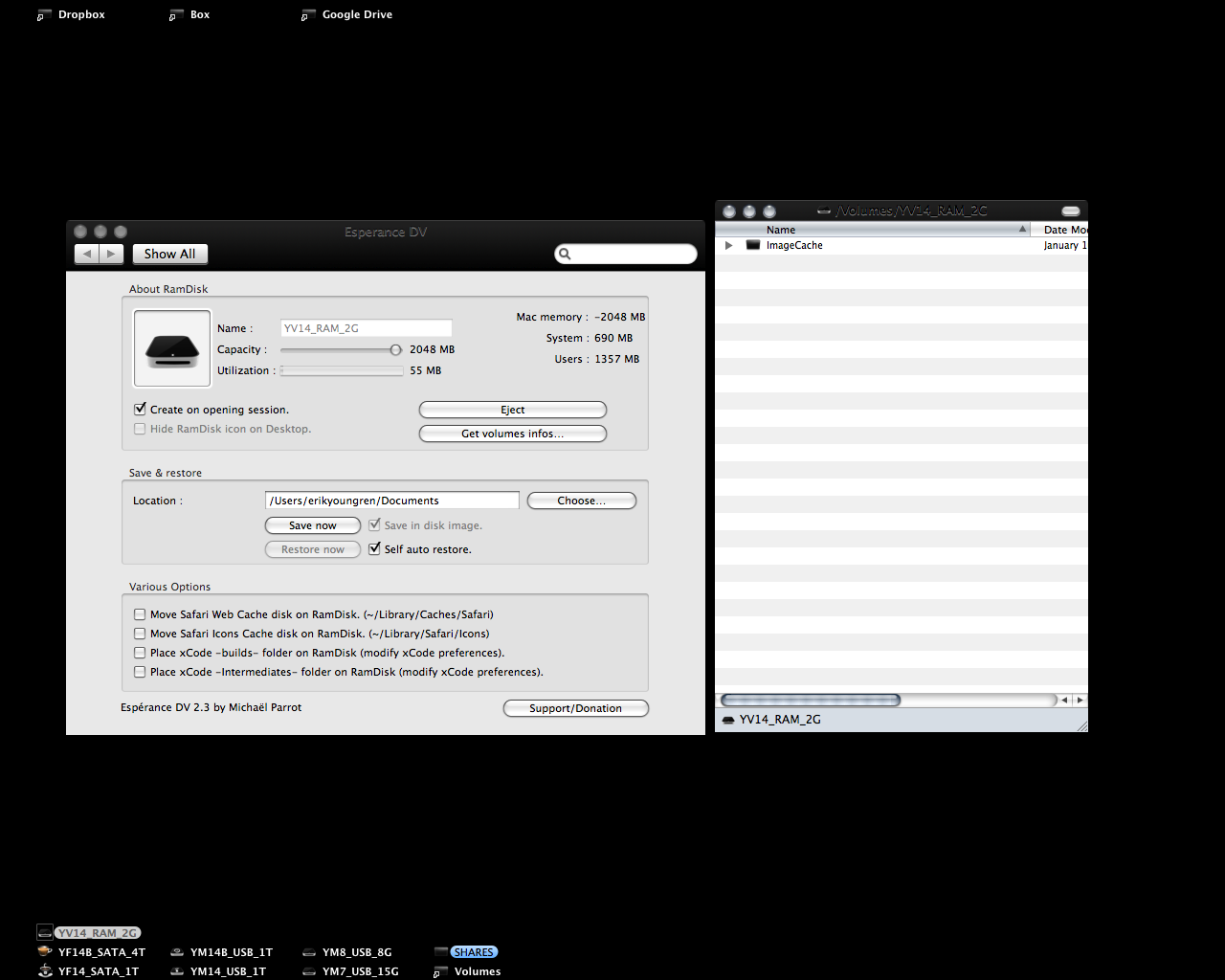Screen dimensions: 1225x980
Task: Click Finder horizontal scroll right arrow
Action: click(1080, 701)
